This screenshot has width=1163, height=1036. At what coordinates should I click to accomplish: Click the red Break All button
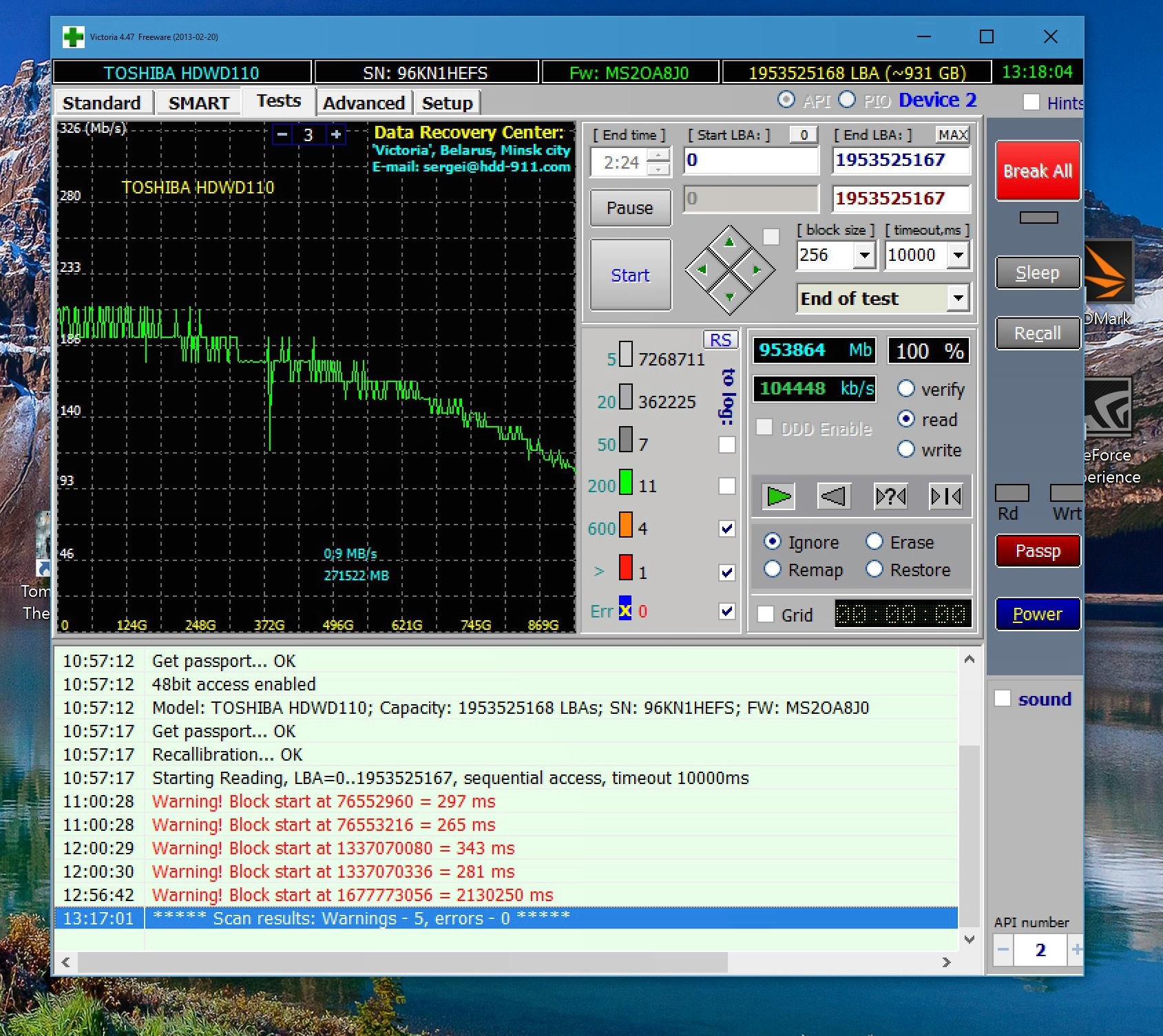[x=1038, y=171]
